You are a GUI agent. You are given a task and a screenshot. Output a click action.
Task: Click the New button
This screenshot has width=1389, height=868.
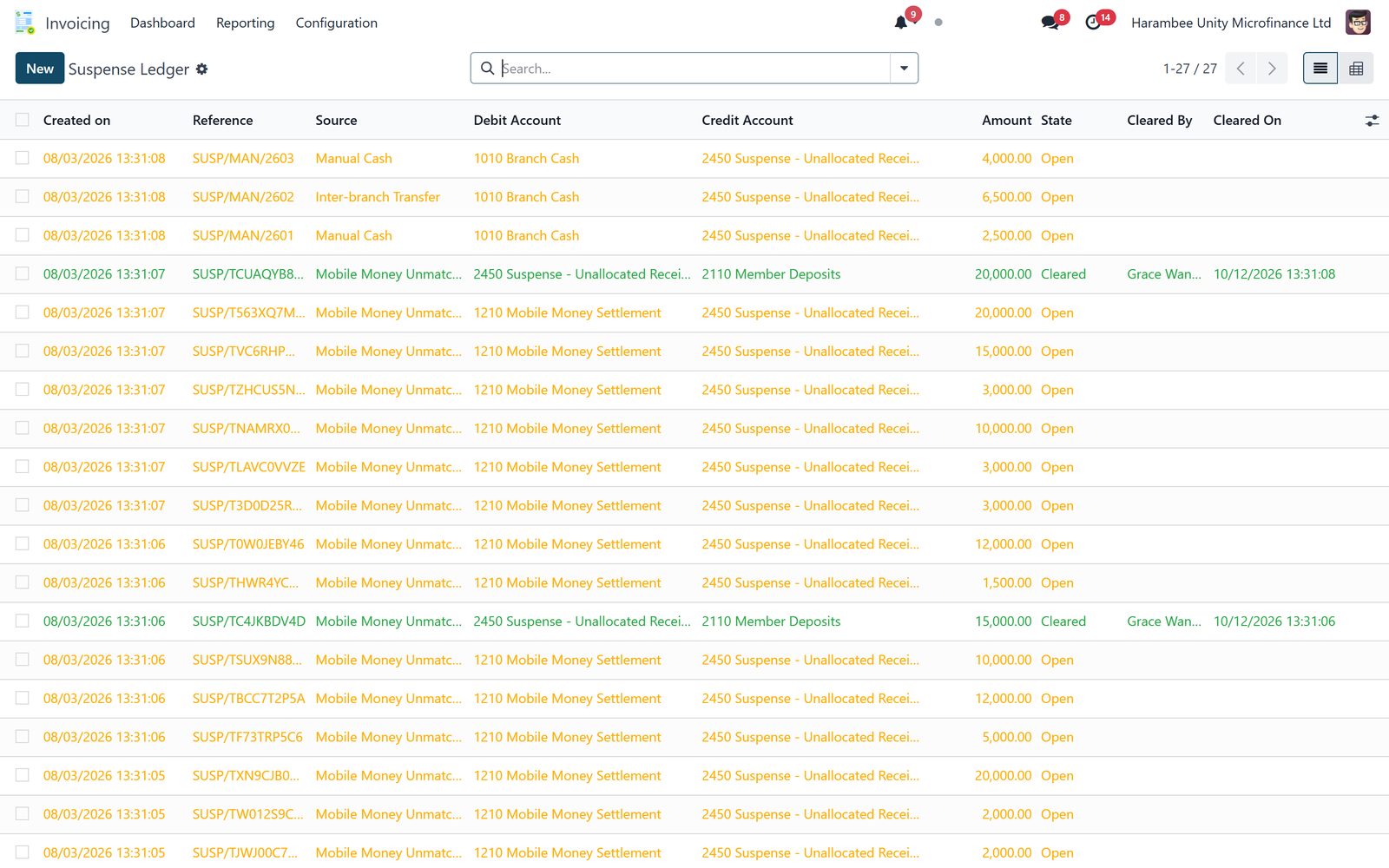(40, 69)
